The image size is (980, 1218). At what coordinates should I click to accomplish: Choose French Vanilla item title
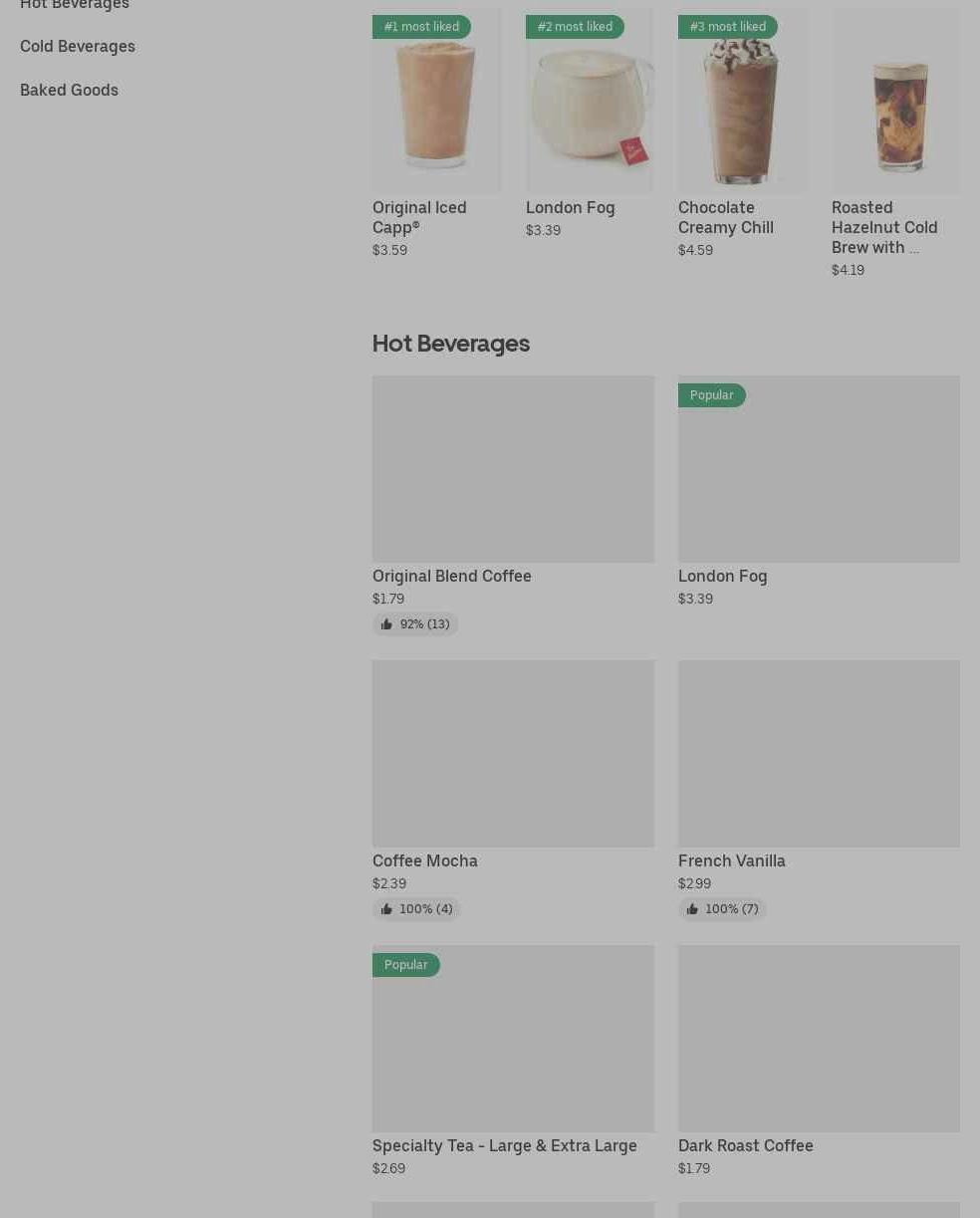(732, 860)
